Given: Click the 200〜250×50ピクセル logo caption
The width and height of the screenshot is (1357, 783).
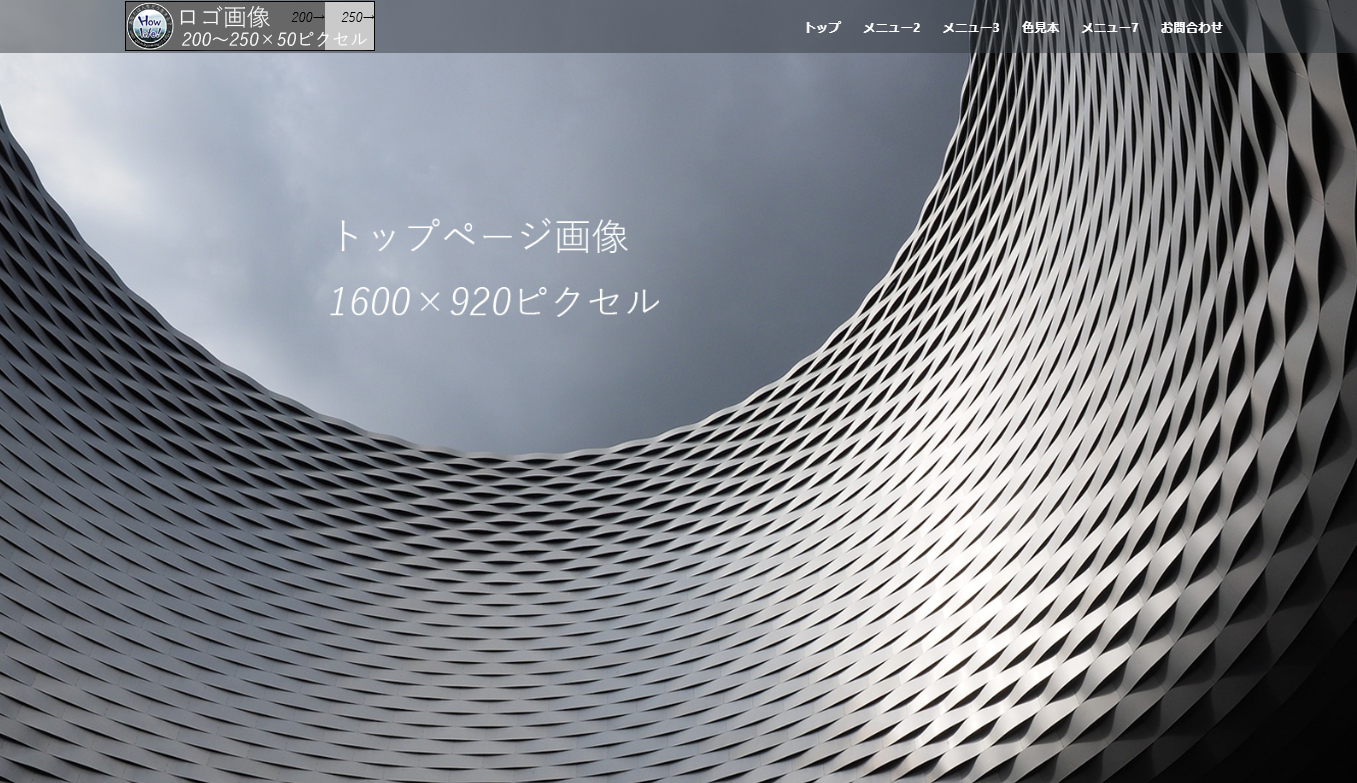Looking at the screenshot, I should pos(273,39).
